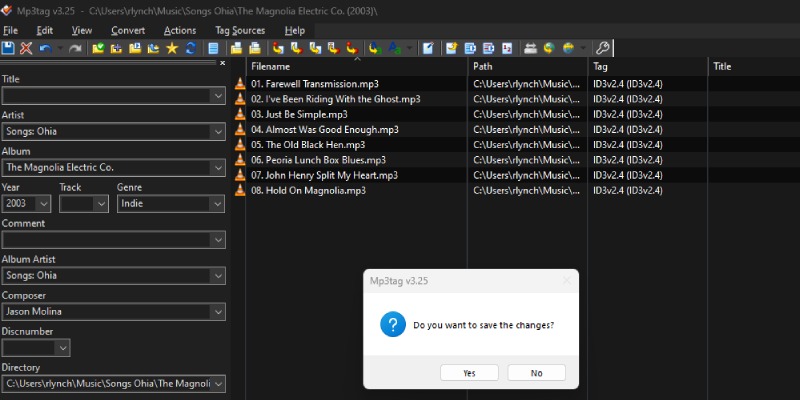Viewport: 800px width, 400px height.
Task: Sort by the Filename column header
Action: 357,67
